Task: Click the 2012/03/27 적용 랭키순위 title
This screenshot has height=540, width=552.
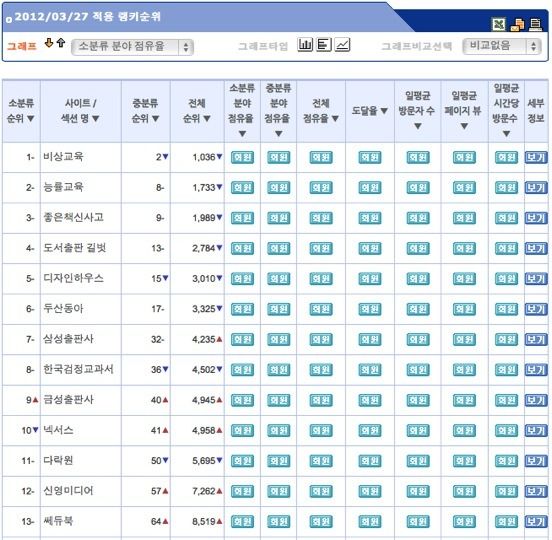Action: (x=88, y=17)
